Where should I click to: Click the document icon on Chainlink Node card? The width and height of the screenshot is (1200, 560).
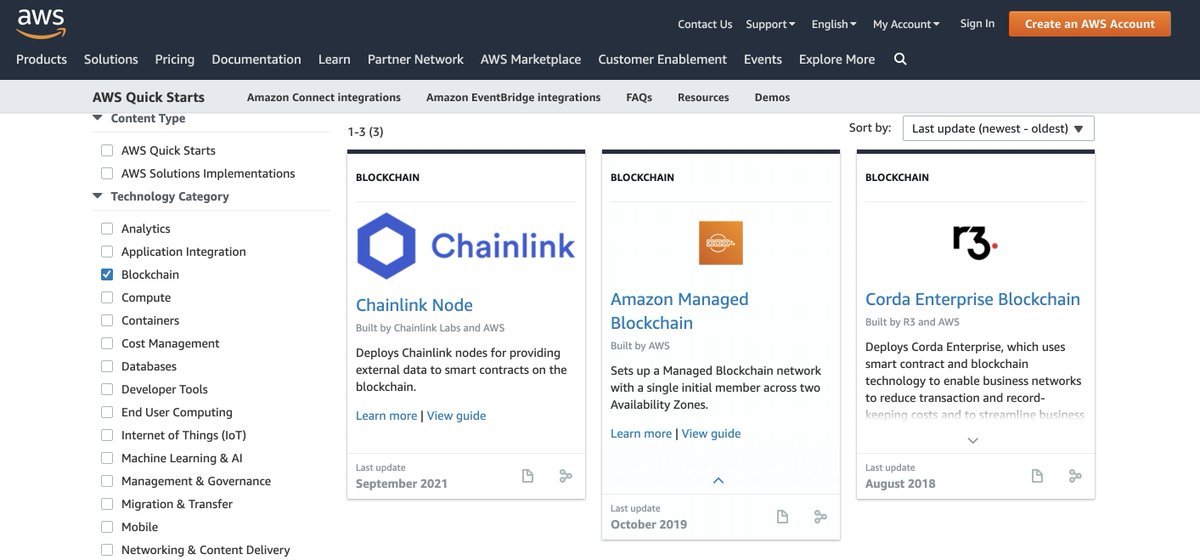pyautogui.click(x=528, y=476)
